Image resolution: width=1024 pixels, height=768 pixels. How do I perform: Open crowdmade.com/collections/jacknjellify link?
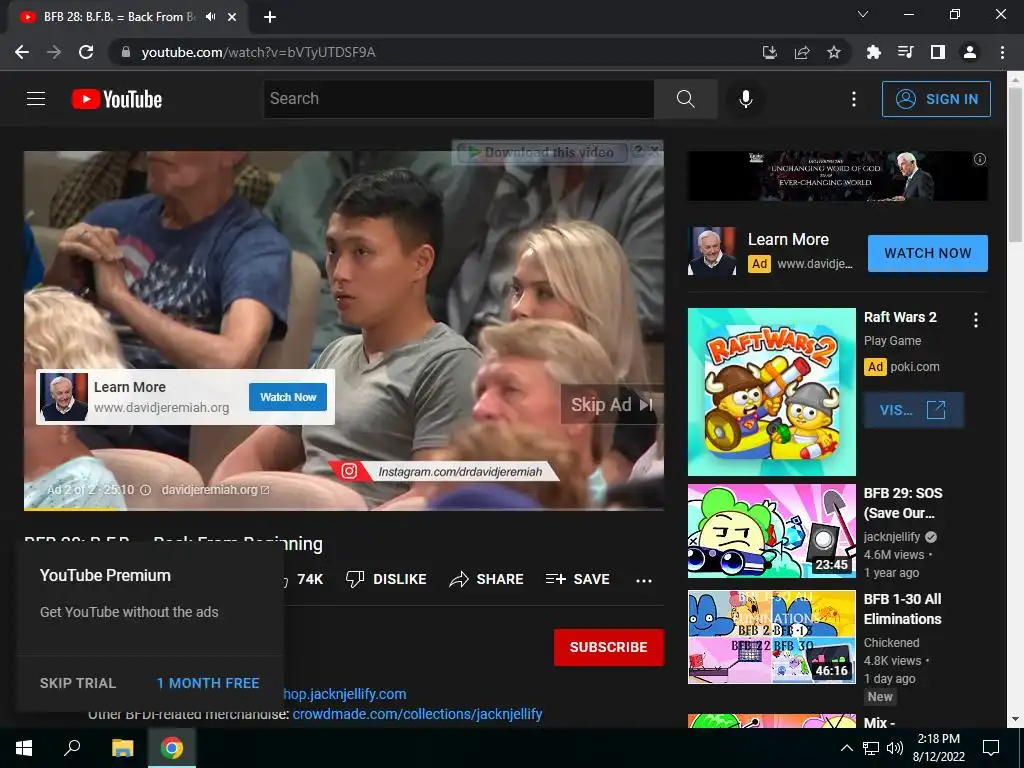click(x=417, y=714)
